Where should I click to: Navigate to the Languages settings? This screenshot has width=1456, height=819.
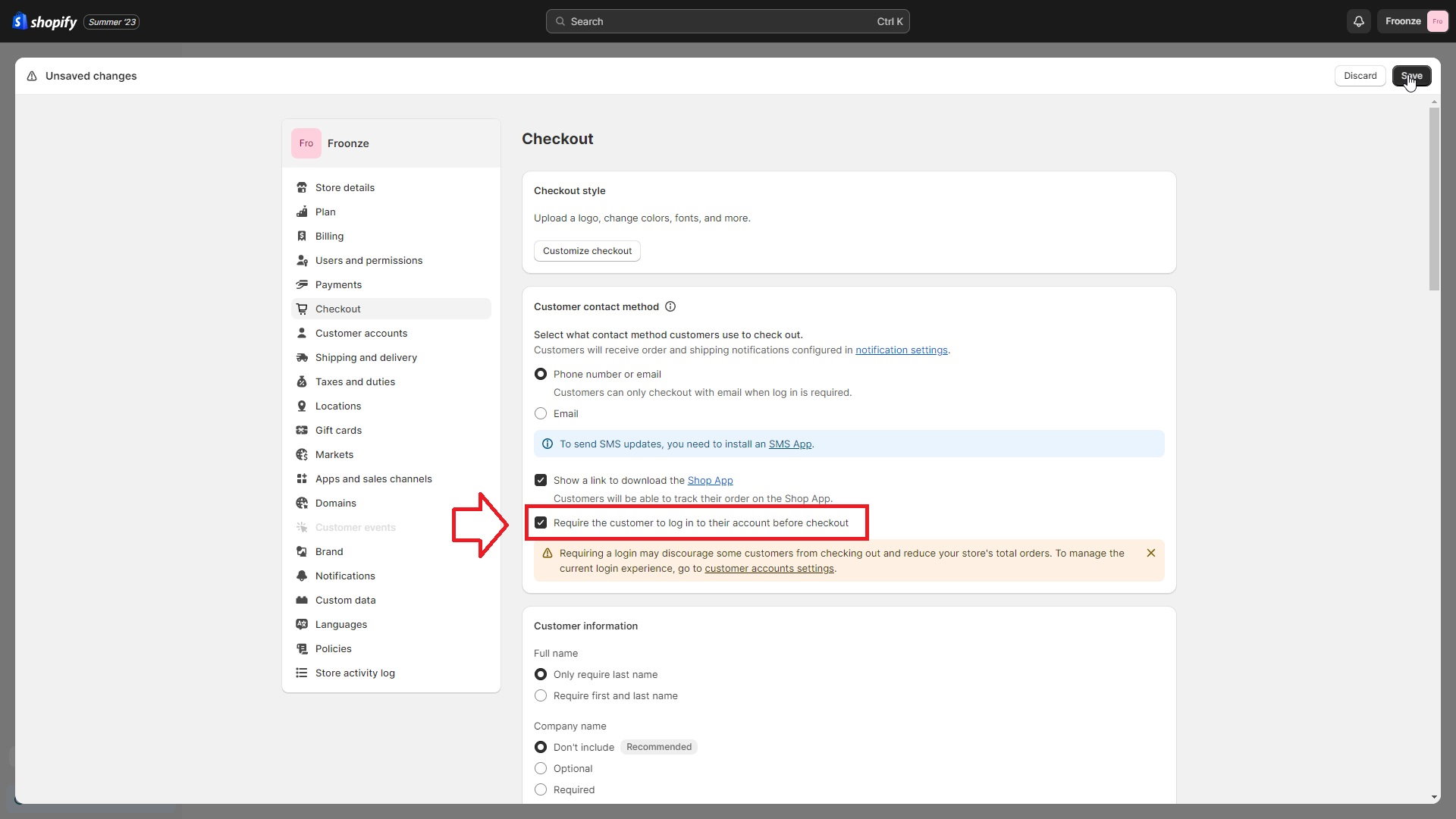tap(391, 625)
